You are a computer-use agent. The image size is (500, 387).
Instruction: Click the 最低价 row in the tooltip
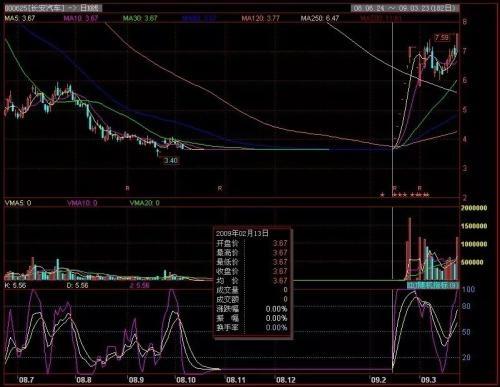pyautogui.click(x=252, y=262)
